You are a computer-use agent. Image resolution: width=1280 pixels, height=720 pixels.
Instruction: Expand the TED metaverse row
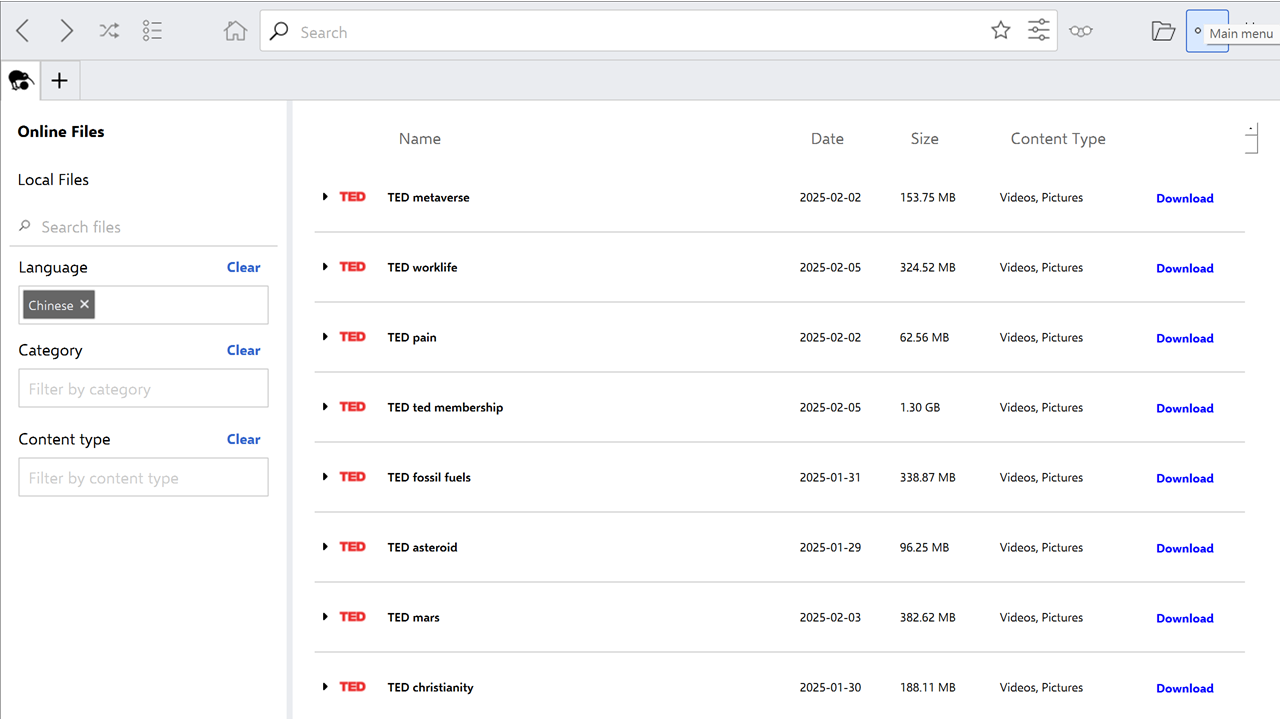point(325,197)
